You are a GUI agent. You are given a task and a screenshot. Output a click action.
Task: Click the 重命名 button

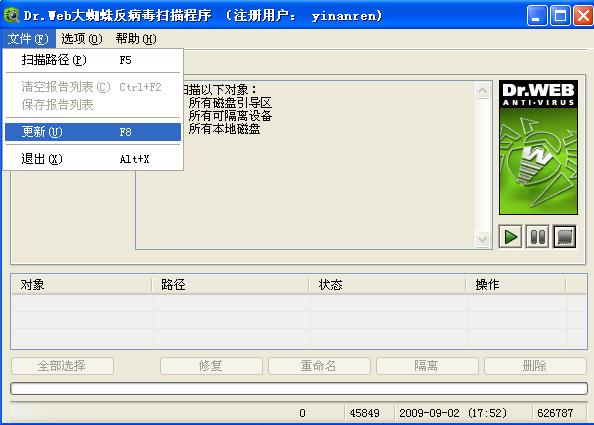(319, 366)
